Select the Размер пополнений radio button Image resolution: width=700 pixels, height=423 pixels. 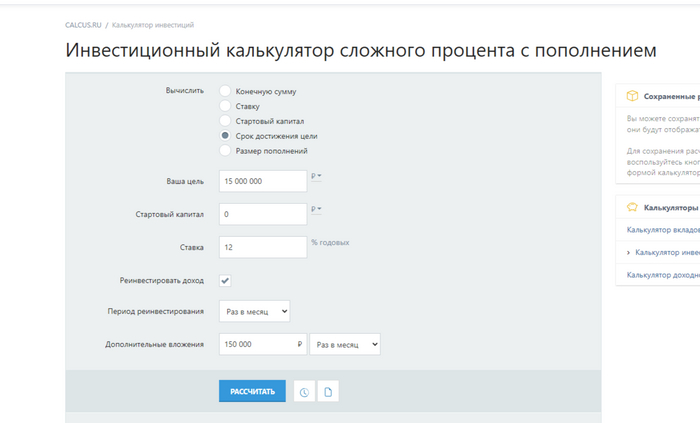pyautogui.click(x=225, y=151)
